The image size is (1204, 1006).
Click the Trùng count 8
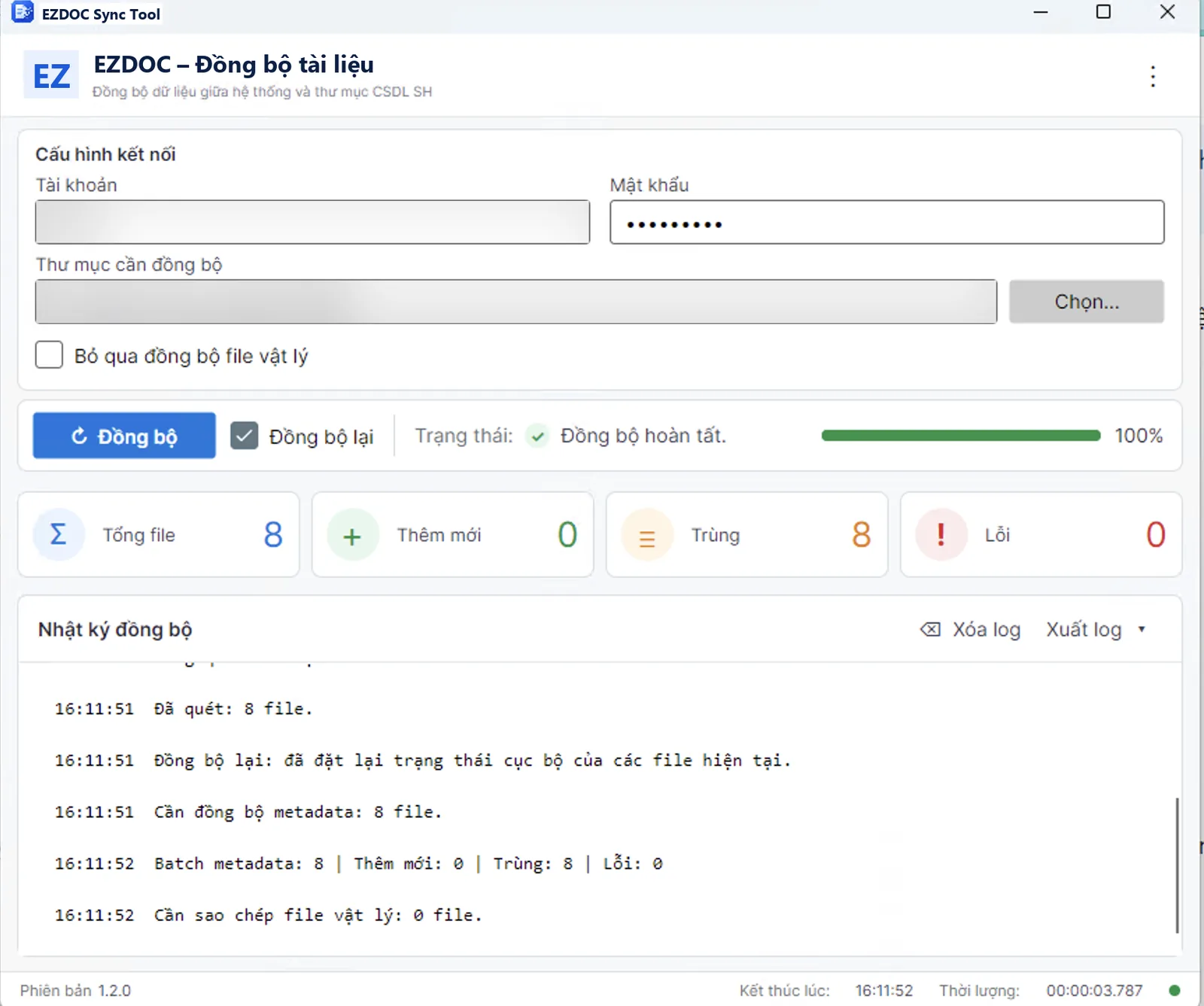click(862, 535)
